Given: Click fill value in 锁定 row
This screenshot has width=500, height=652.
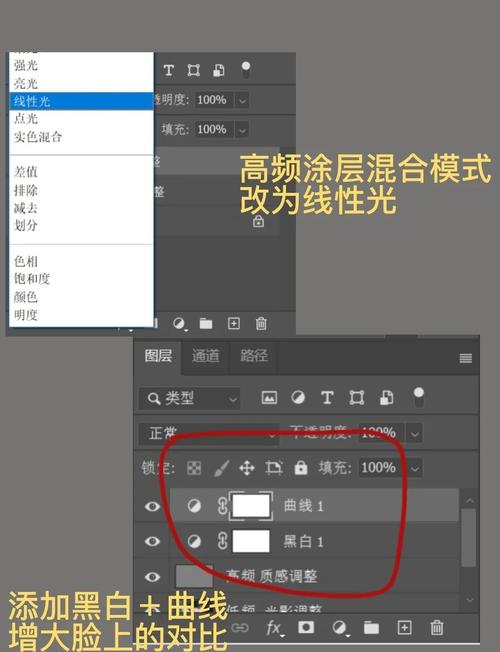Looking at the screenshot, I should coord(380,468).
